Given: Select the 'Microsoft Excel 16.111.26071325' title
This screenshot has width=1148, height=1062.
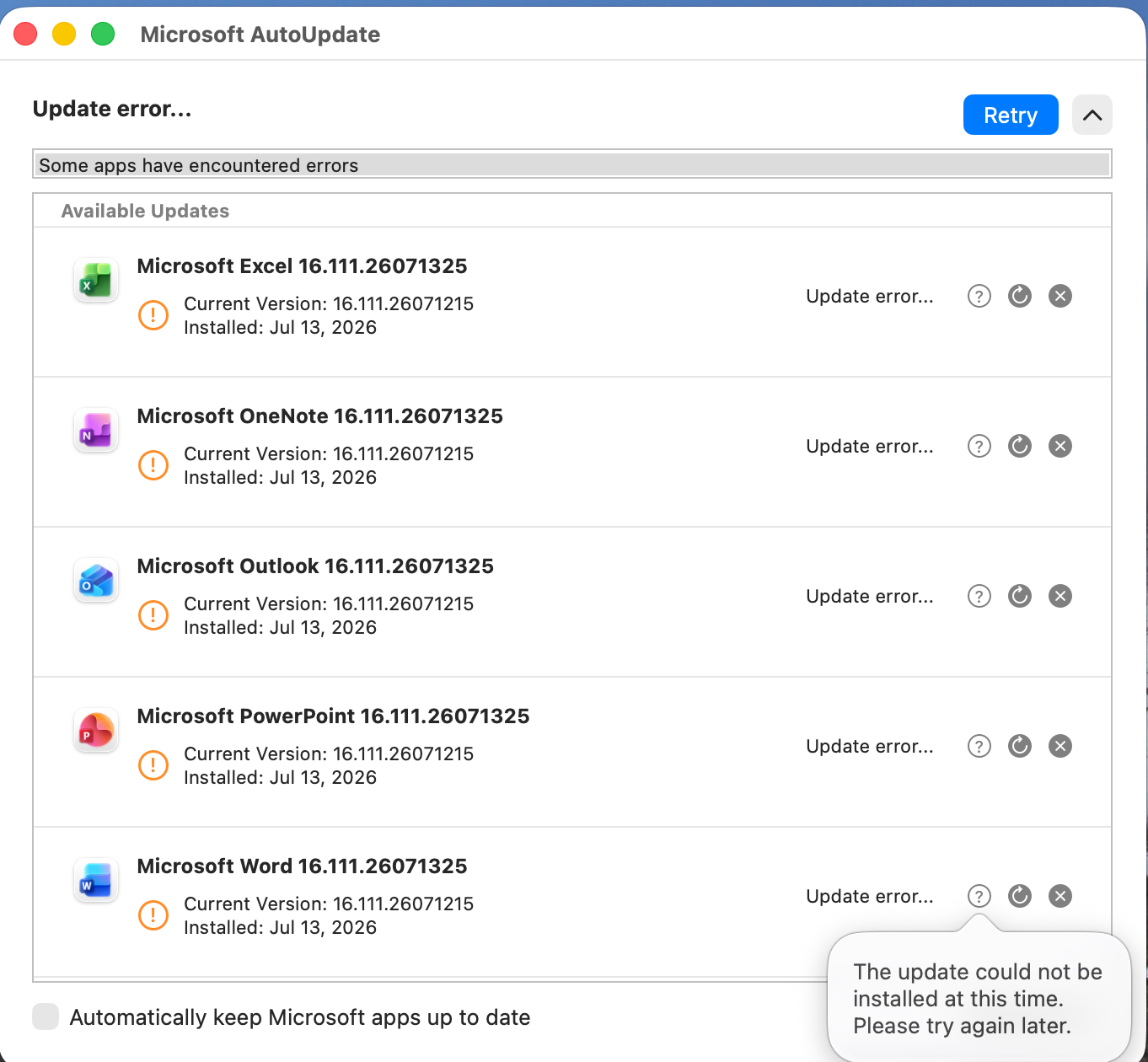Looking at the screenshot, I should pyautogui.click(x=302, y=265).
